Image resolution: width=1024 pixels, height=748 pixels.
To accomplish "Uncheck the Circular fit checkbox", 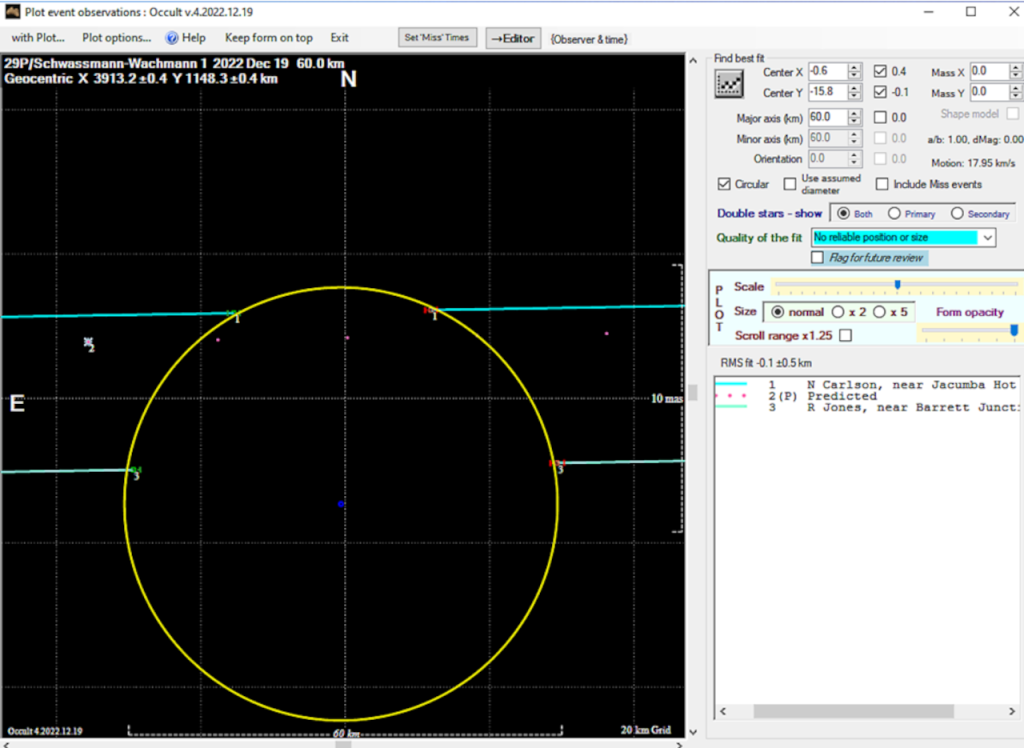I will point(724,184).
